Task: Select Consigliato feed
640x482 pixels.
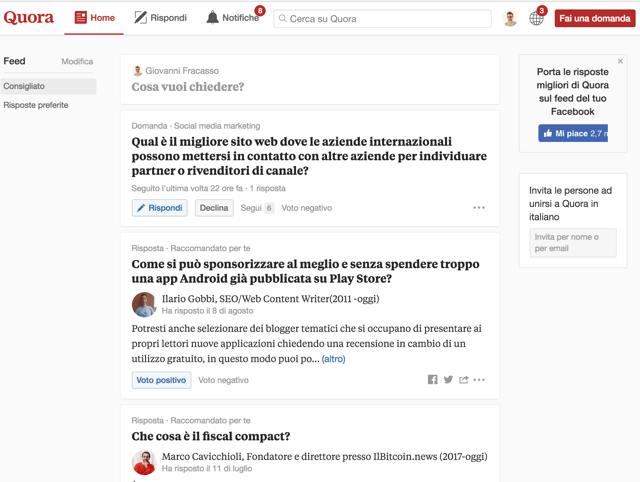Action: (x=49, y=86)
